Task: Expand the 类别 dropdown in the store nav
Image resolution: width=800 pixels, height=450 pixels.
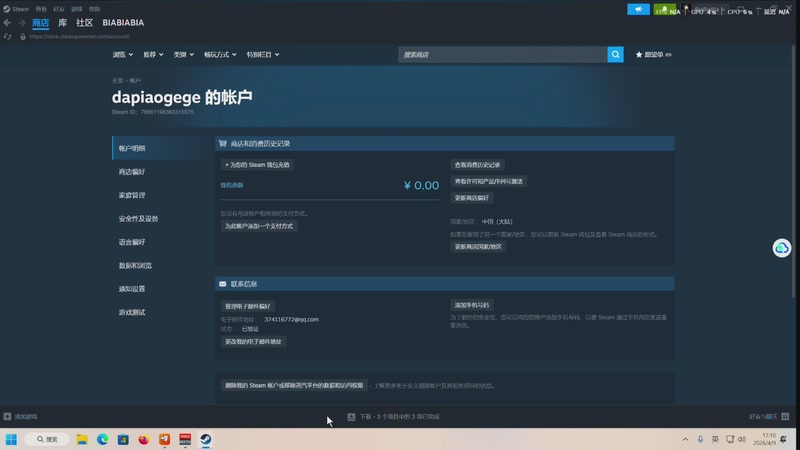Action: [x=184, y=55]
